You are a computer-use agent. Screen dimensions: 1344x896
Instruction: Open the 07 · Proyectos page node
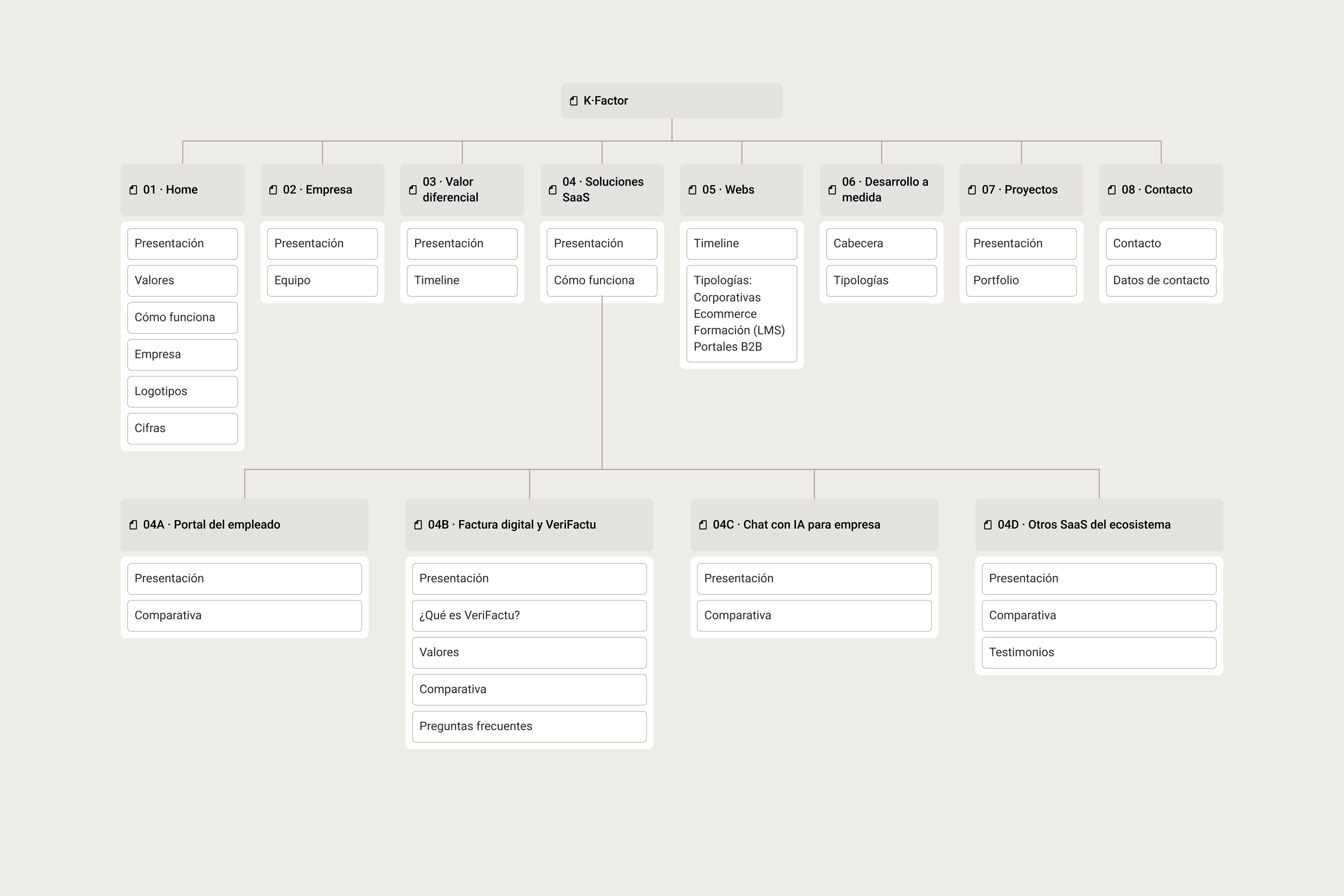(1021, 190)
